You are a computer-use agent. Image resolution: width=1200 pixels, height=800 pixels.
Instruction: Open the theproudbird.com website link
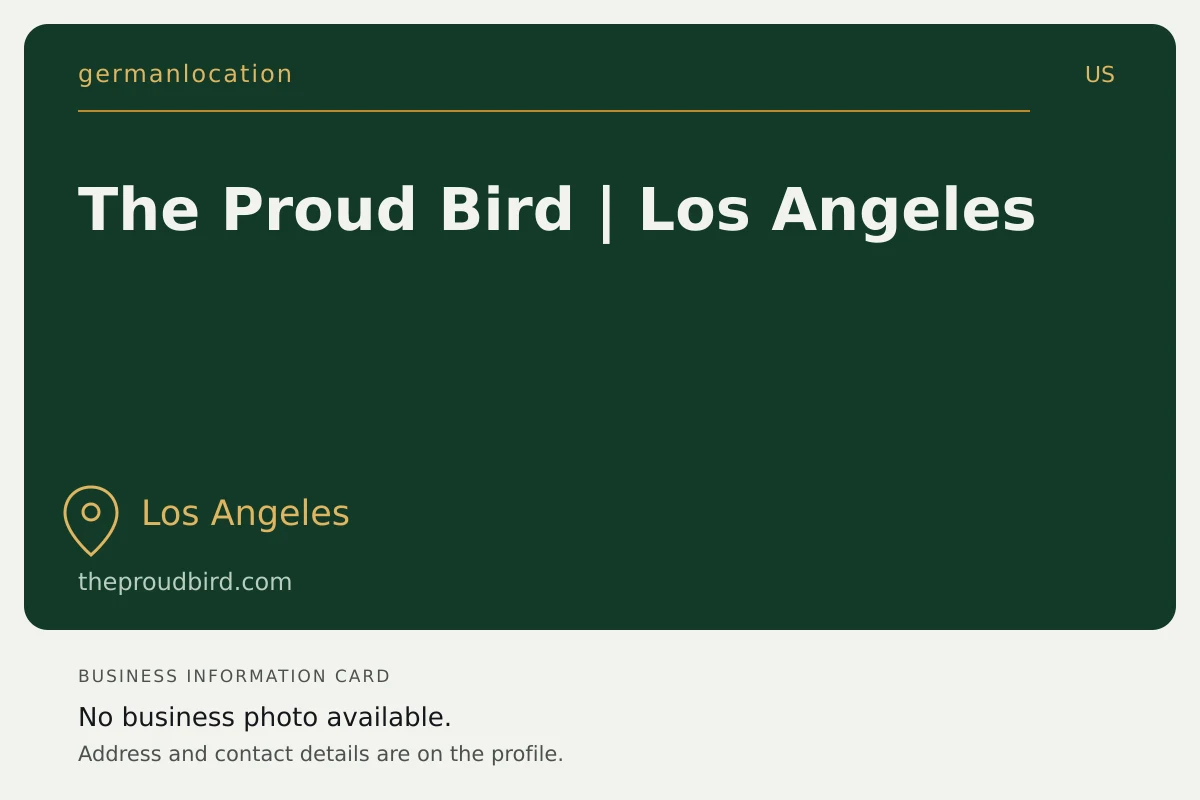pyautogui.click(x=185, y=582)
